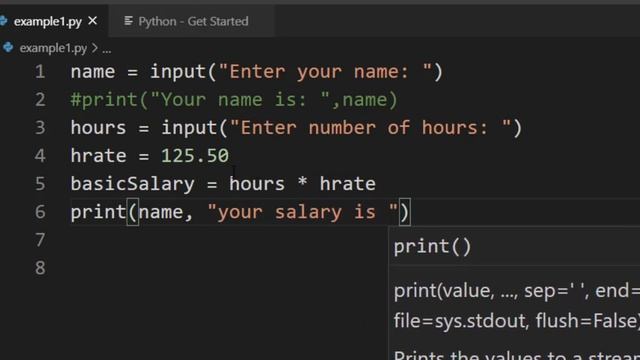Click the string "your salary is "

pos(302,212)
